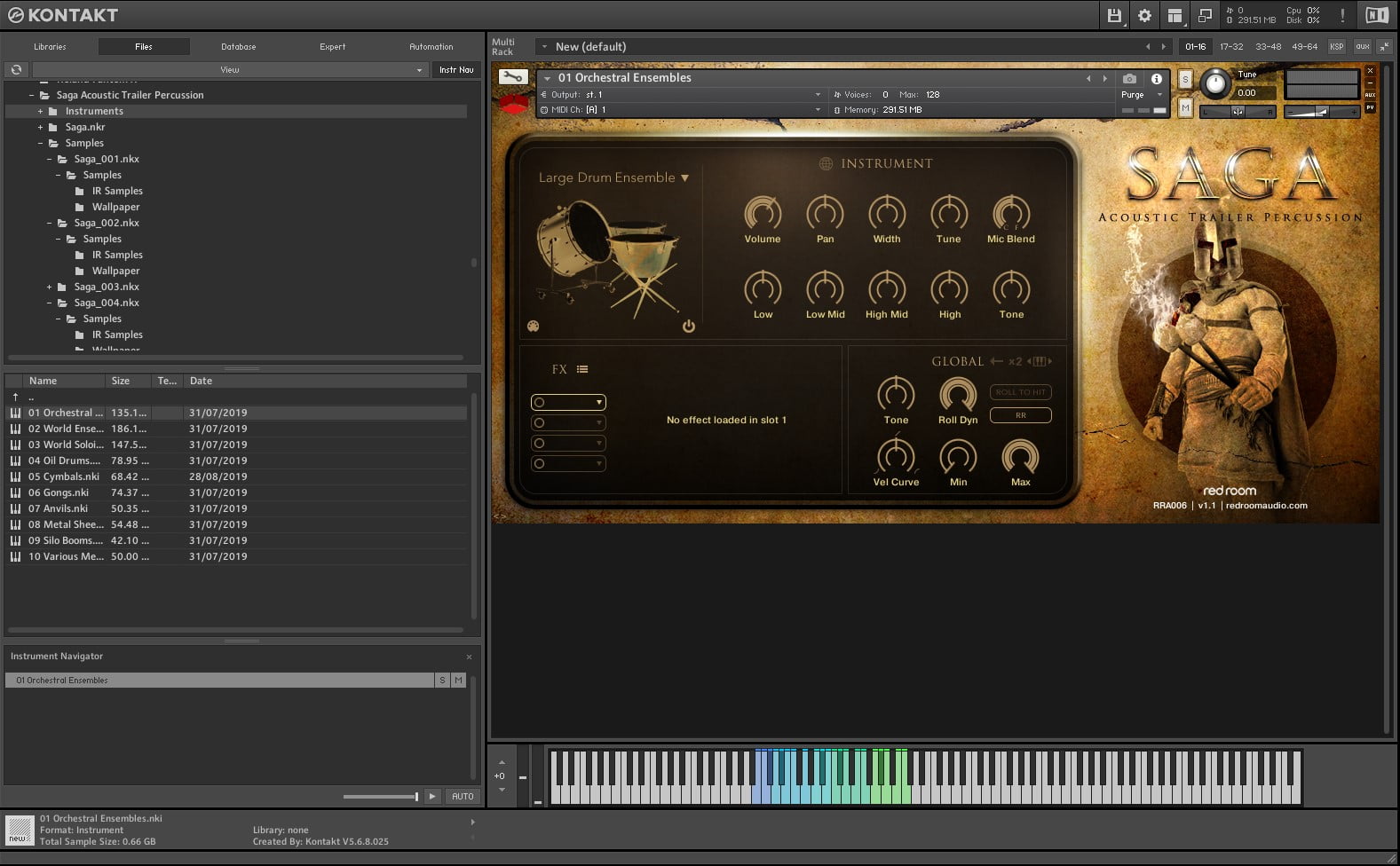Click the Volume knob
The width and height of the screenshot is (1400, 866).
tap(763, 214)
